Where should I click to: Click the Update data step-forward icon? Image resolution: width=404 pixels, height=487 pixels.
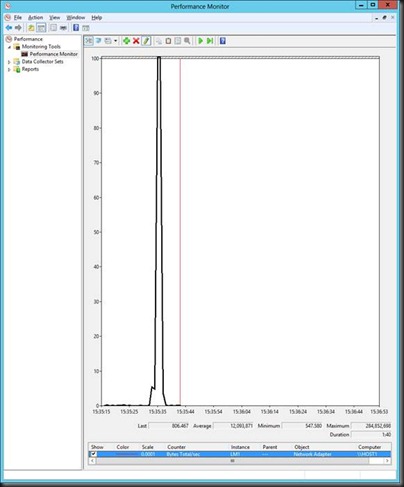210,41
